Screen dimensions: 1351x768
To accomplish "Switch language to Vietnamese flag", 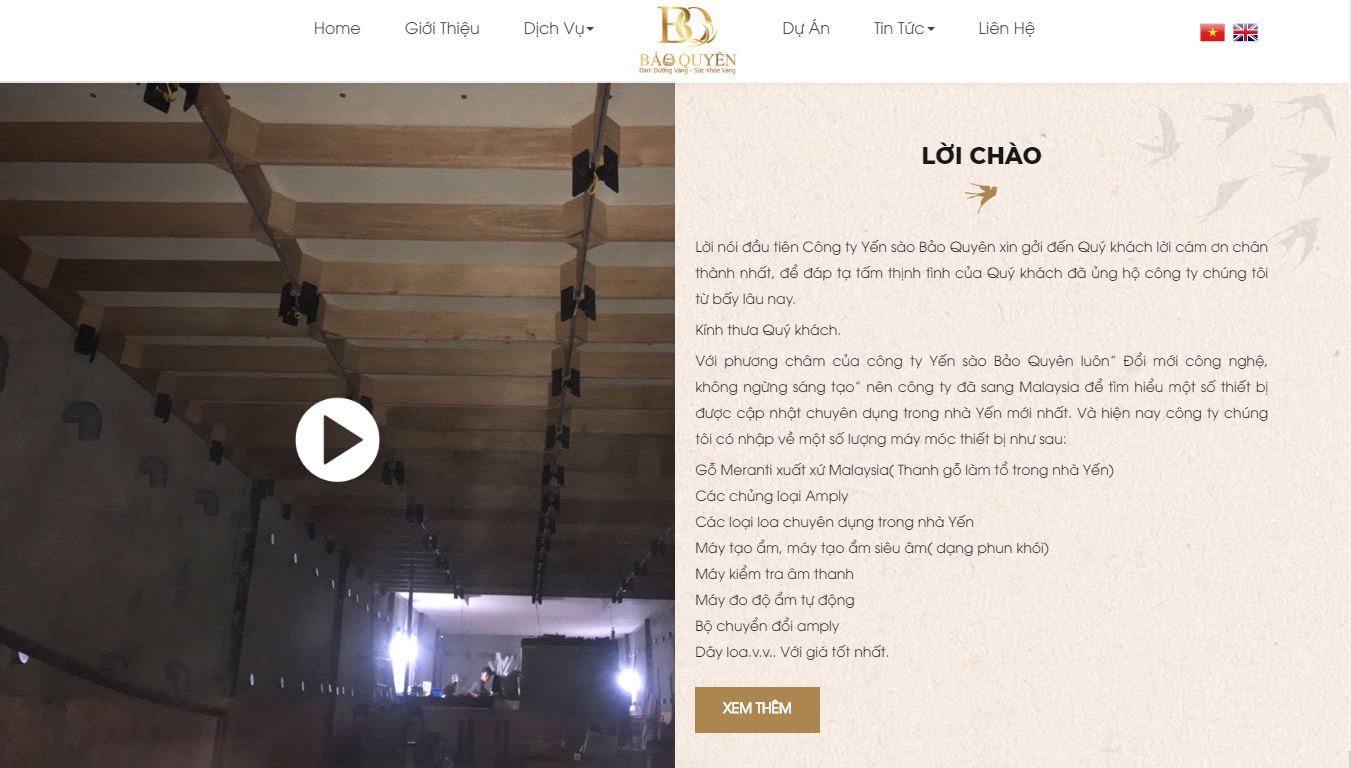I will pyautogui.click(x=1212, y=32).
